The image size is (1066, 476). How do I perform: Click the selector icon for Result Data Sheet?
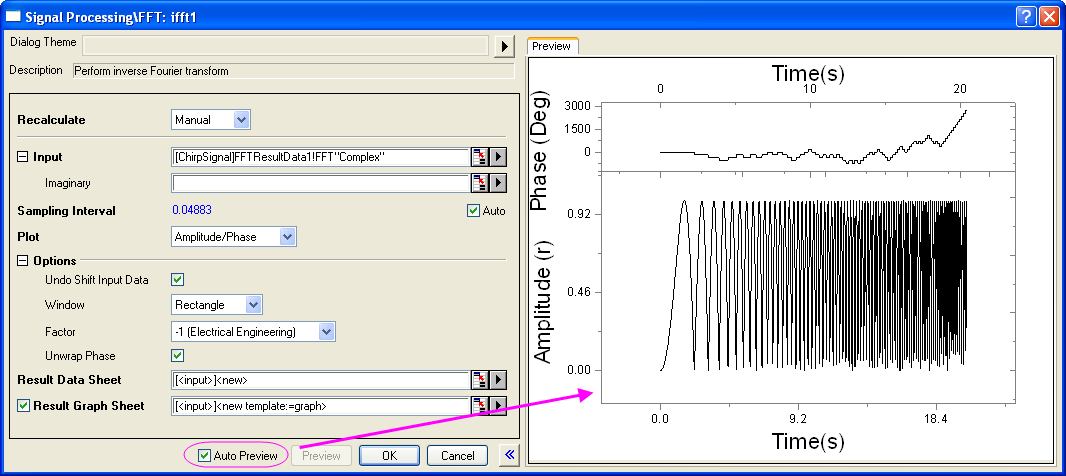tap(480, 379)
